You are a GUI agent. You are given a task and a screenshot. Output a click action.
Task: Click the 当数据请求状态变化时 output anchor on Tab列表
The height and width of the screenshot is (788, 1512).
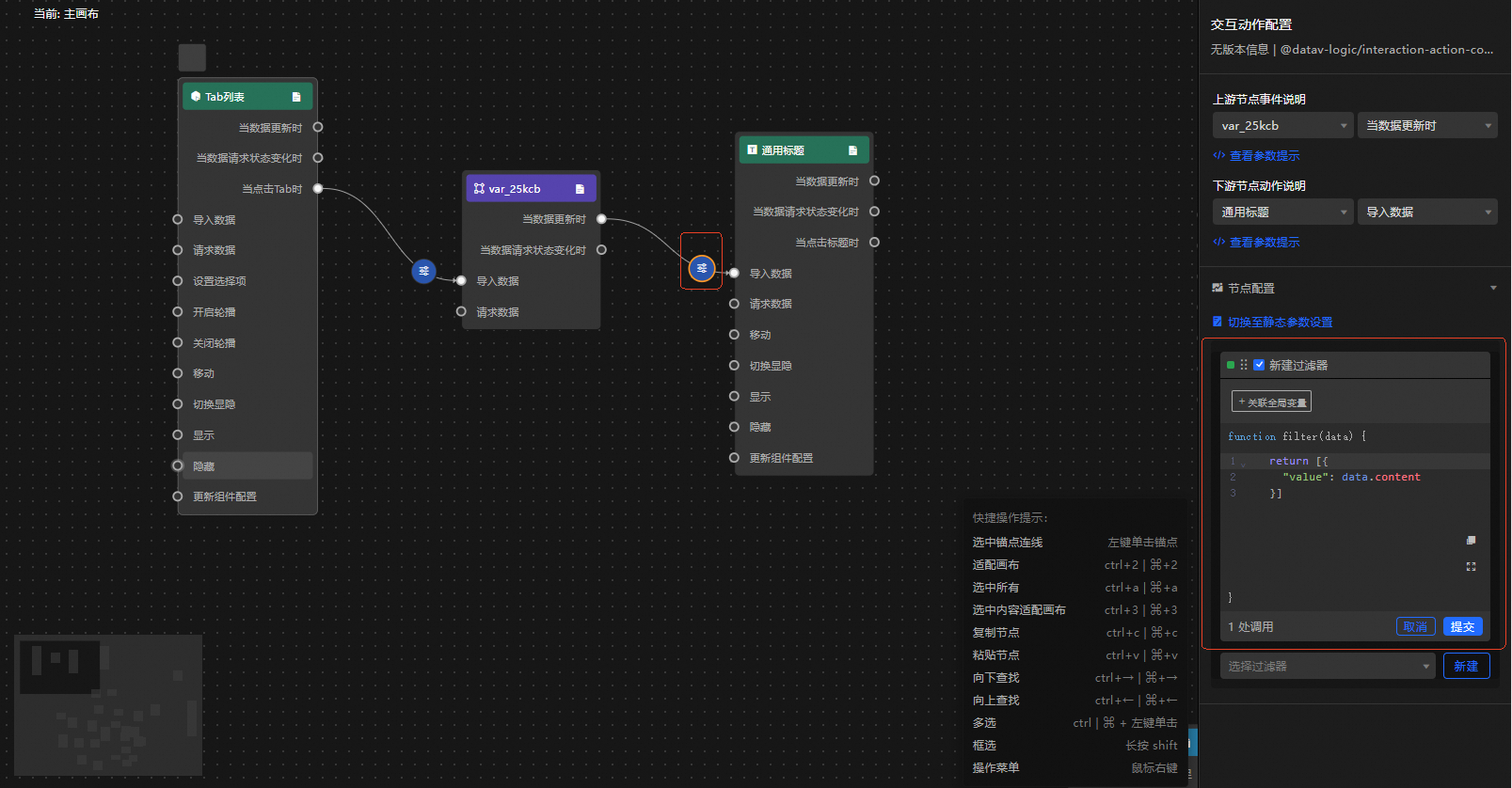click(x=318, y=158)
